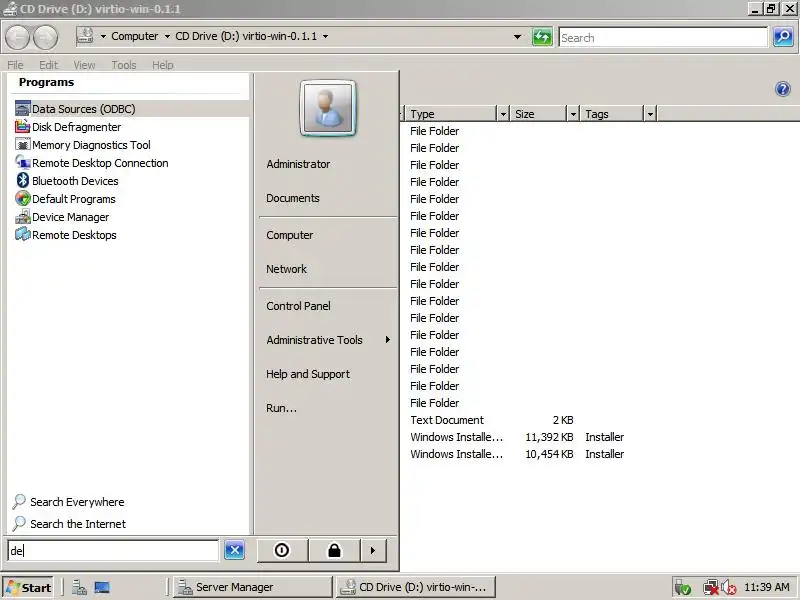Open Documents from Start menu
Viewport: 800px width, 600px height.
point(293,198)
